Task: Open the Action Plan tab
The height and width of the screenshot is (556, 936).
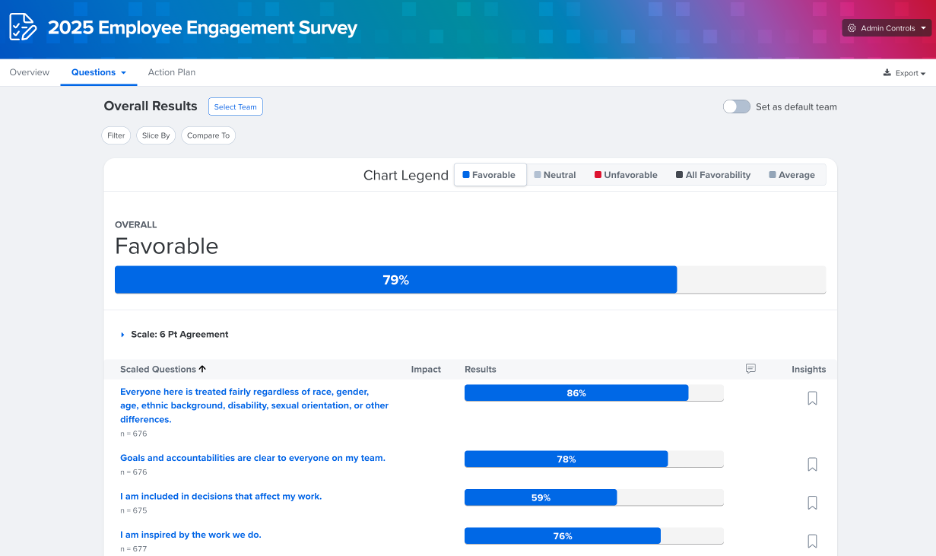Action: [x=172, y=72]
